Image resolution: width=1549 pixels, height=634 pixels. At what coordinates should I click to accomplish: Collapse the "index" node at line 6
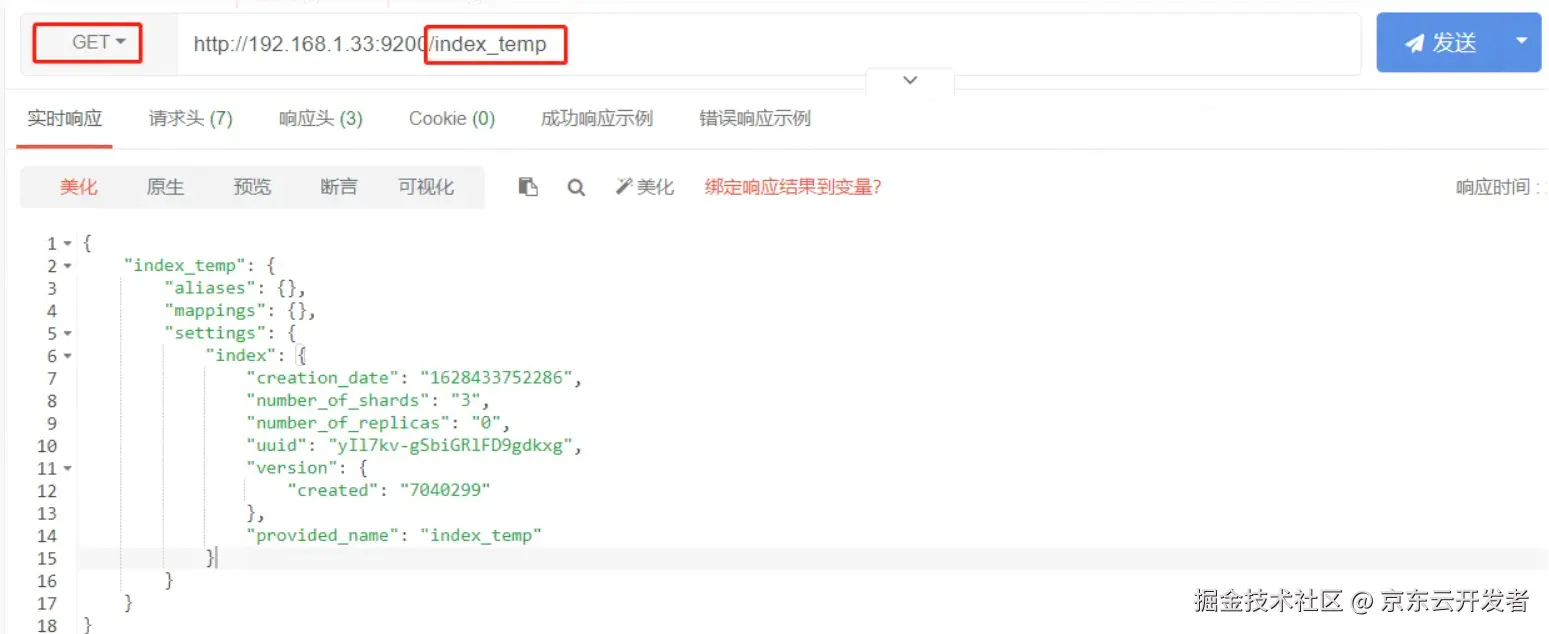tap(67, 356)
